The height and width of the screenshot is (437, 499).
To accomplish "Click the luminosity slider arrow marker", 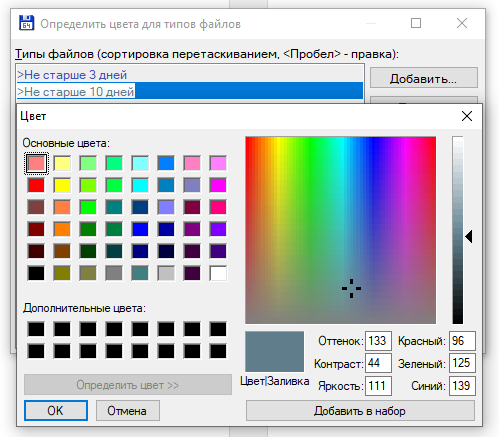I will pyautogui.click(x=469, y=237).
